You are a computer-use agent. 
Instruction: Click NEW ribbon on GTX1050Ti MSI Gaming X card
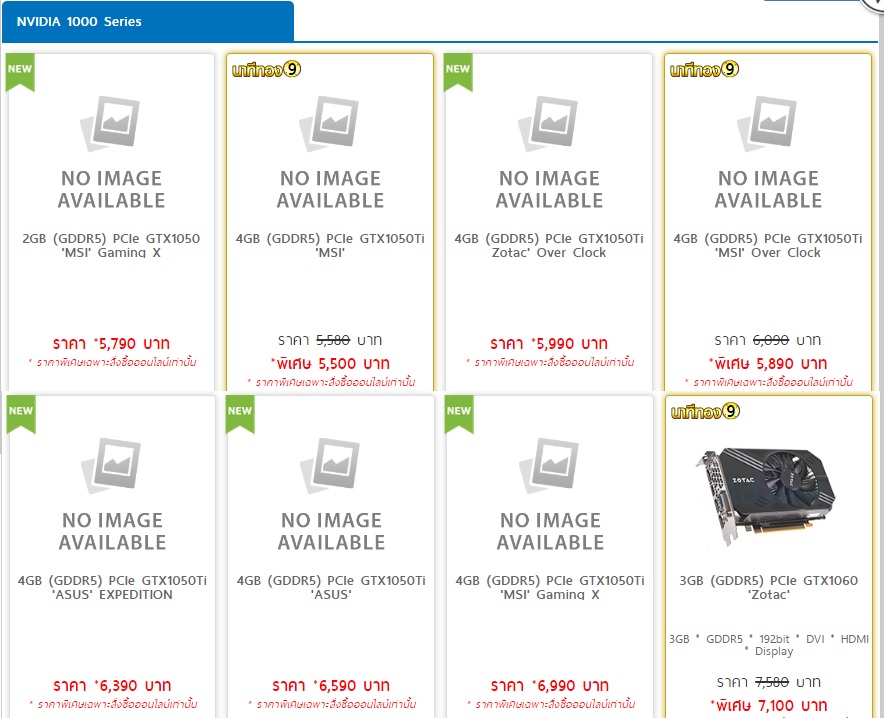click(459, 414)
